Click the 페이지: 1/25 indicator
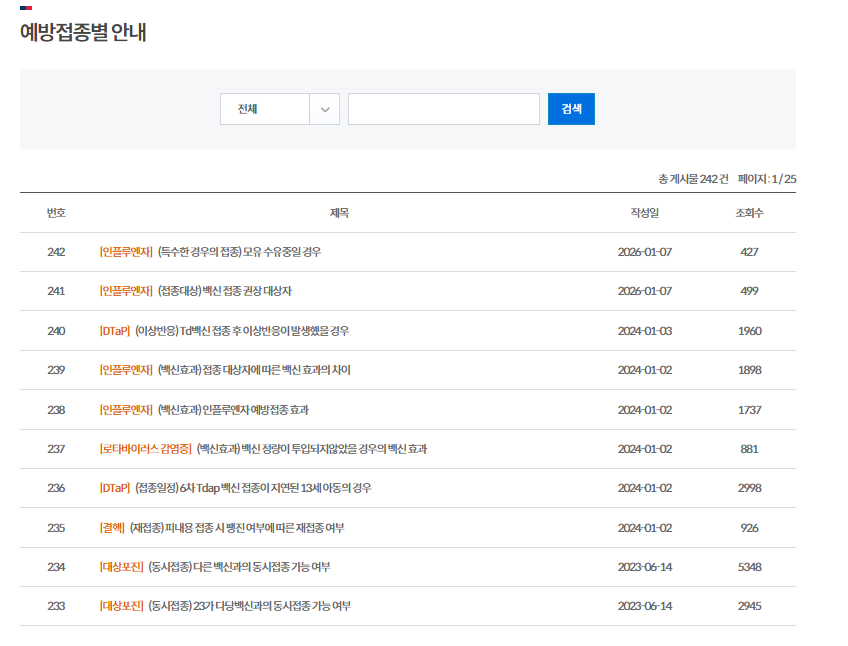848x646 pixels. pos(767,179)
